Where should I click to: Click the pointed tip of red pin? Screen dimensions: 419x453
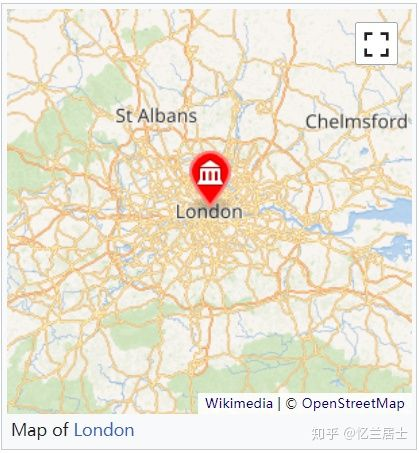click(210, 201)
